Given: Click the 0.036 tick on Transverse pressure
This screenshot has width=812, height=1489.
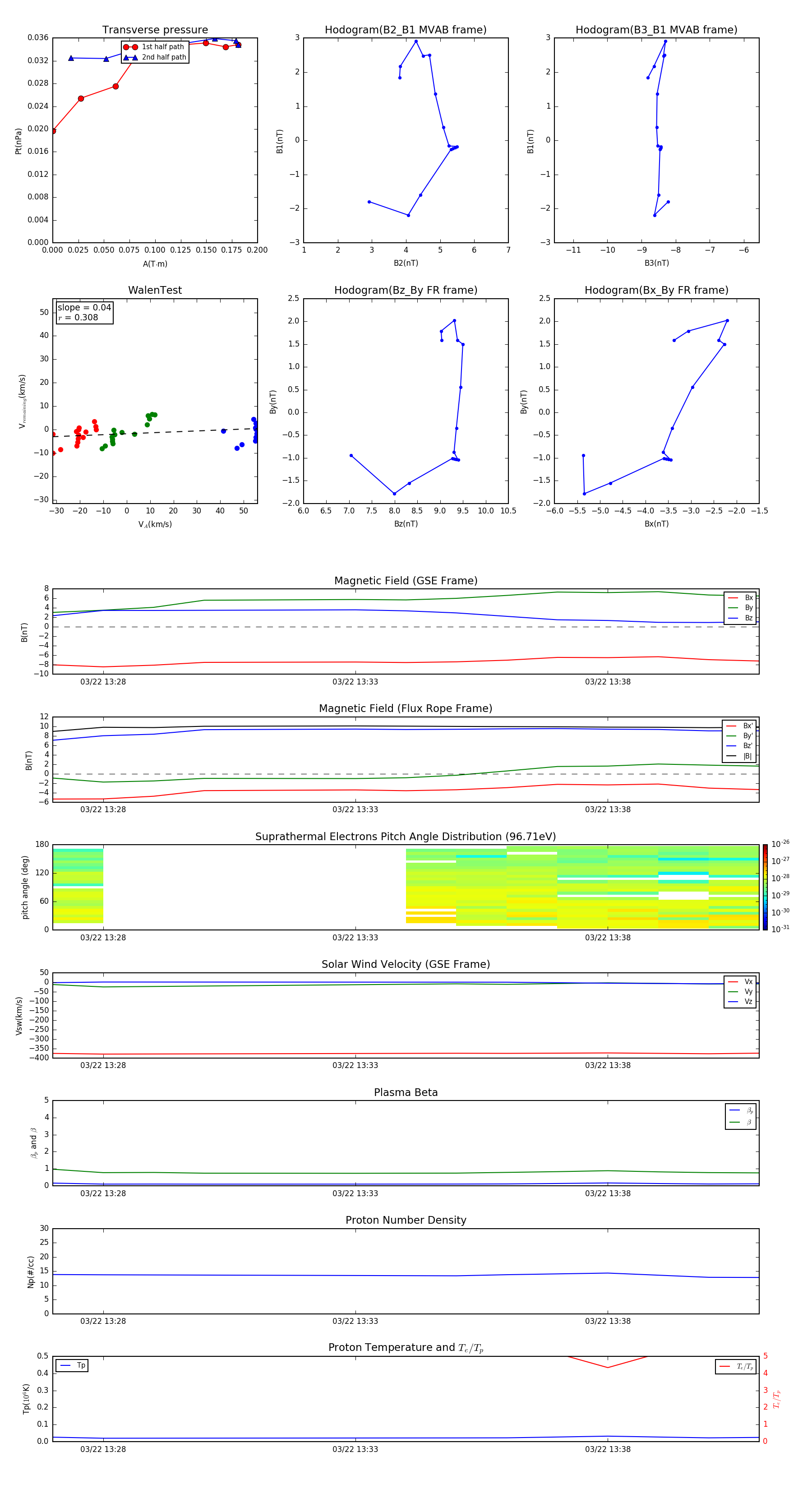Looking at the screenshot, I should (38, 38).
